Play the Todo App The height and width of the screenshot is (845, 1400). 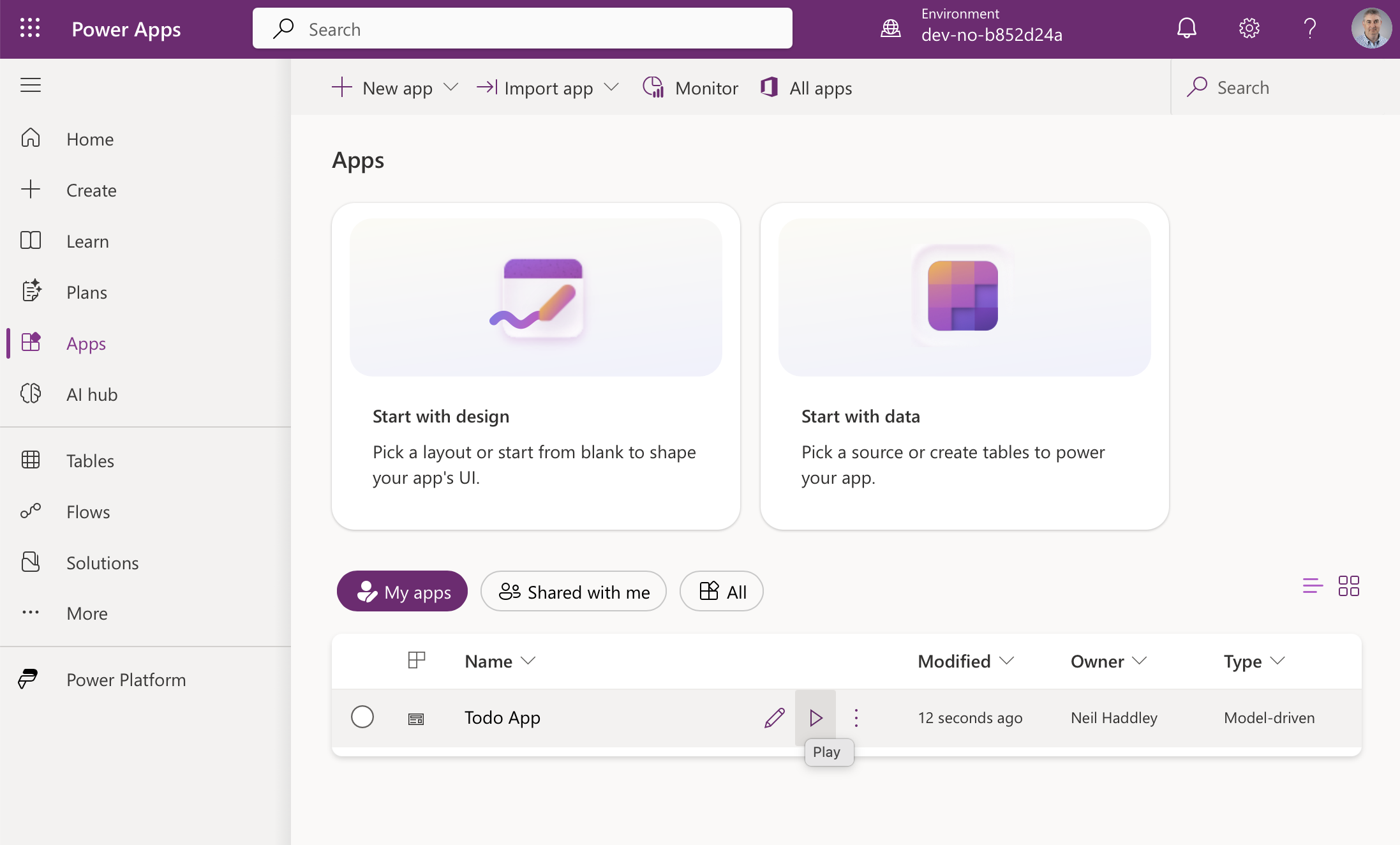pos(815,718)
